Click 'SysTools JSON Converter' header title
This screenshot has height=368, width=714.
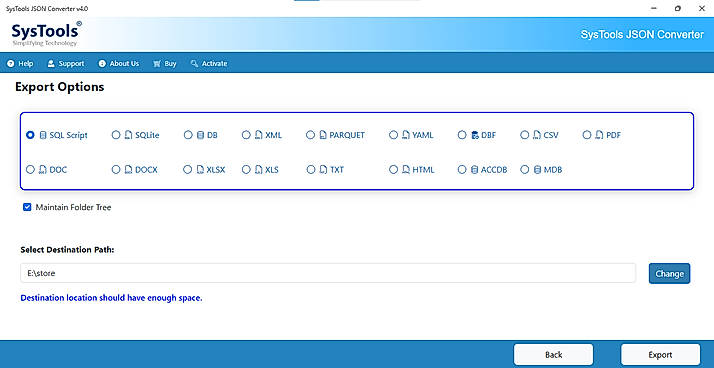click(643, 34)
